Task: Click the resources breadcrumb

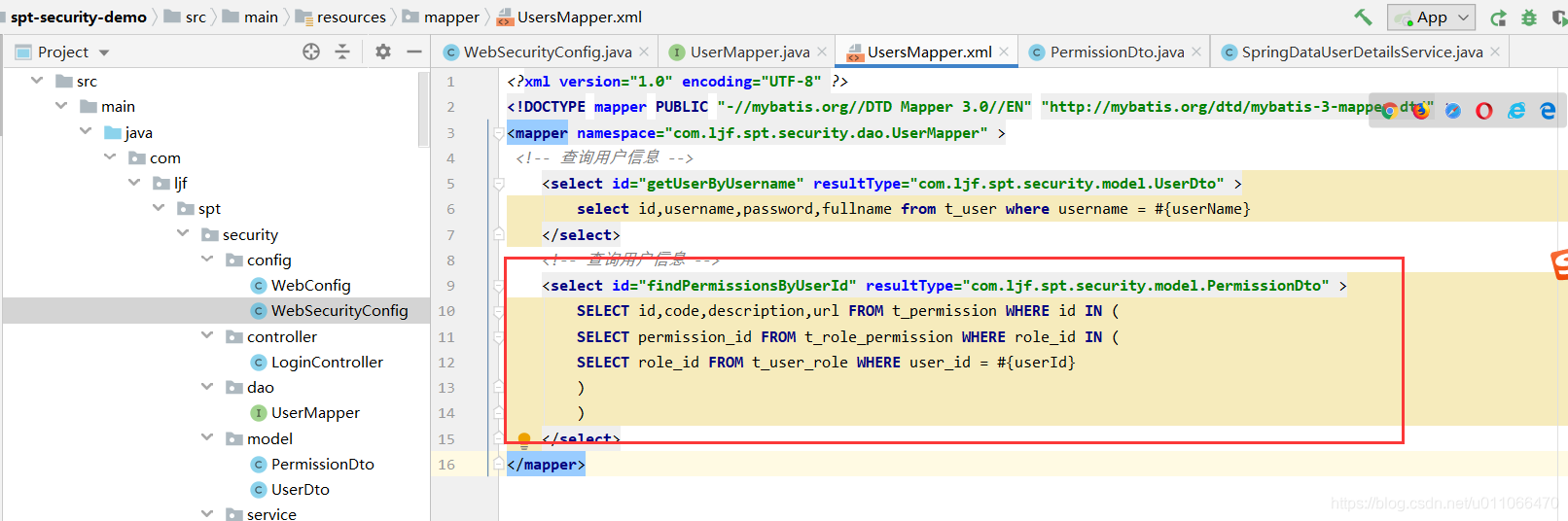Action: [340, 17]
